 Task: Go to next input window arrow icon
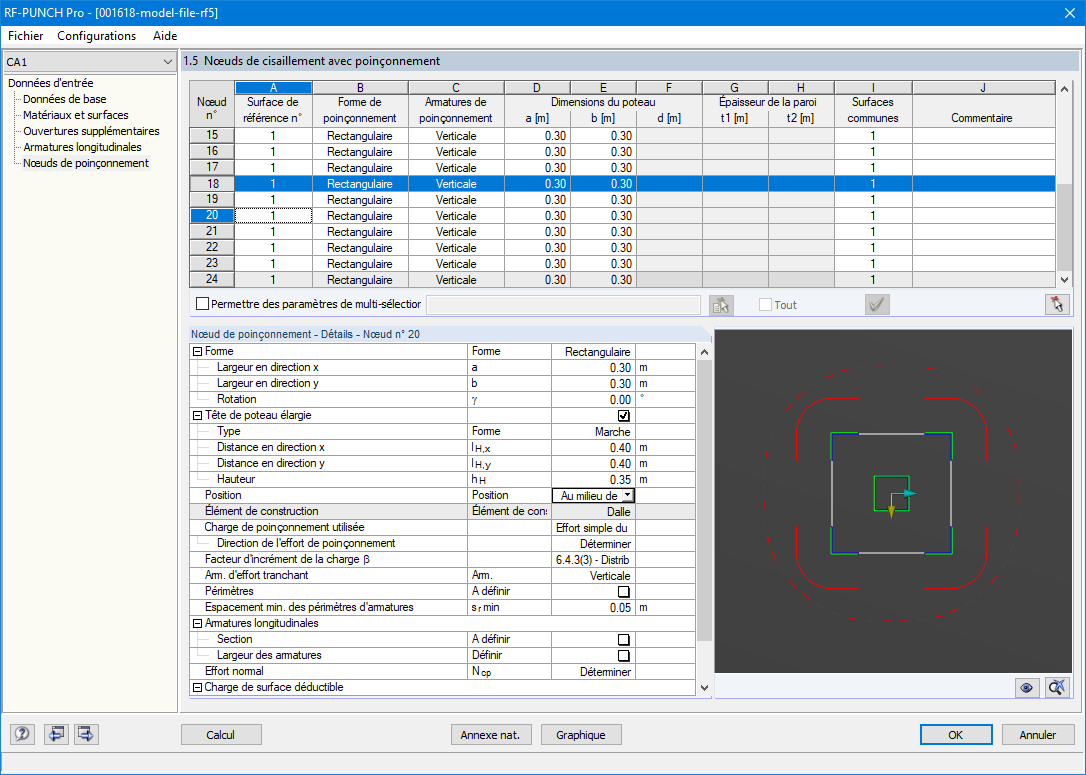click(x=86, y=734)
